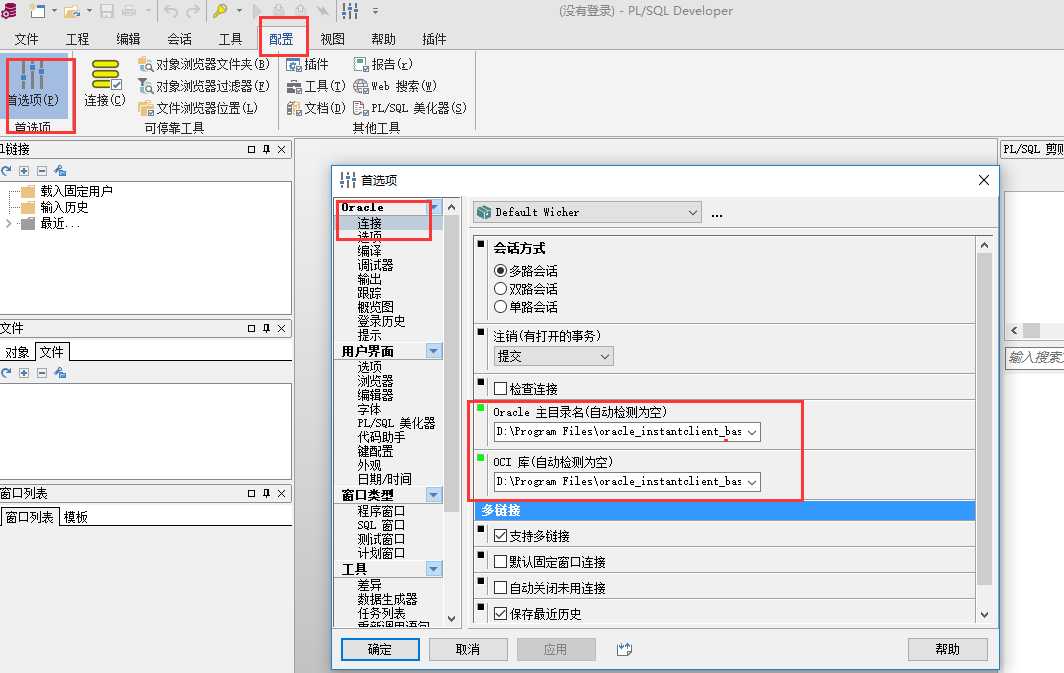This screenshot has height=673, width=1064.
Task: Open the 首选项(P) preferences ribbon button
Action: (33, 85)
